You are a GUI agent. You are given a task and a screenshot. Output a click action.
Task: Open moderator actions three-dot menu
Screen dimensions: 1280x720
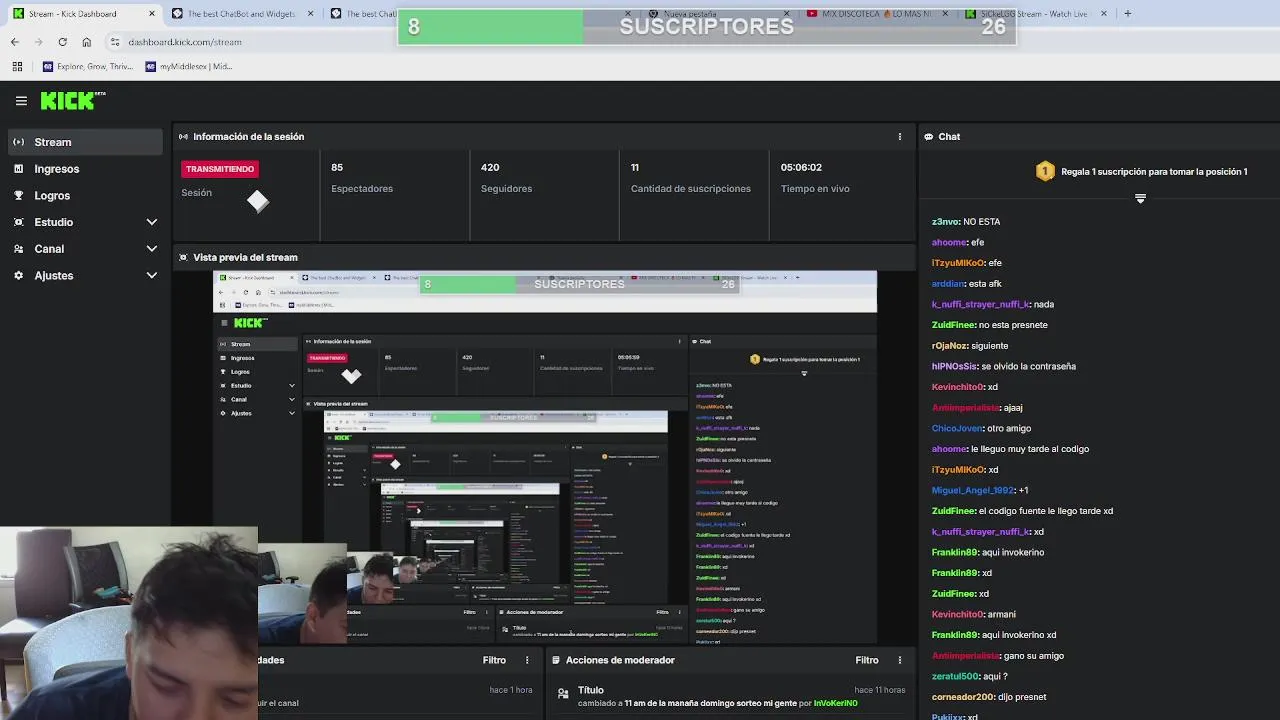(x=899, y=660)
